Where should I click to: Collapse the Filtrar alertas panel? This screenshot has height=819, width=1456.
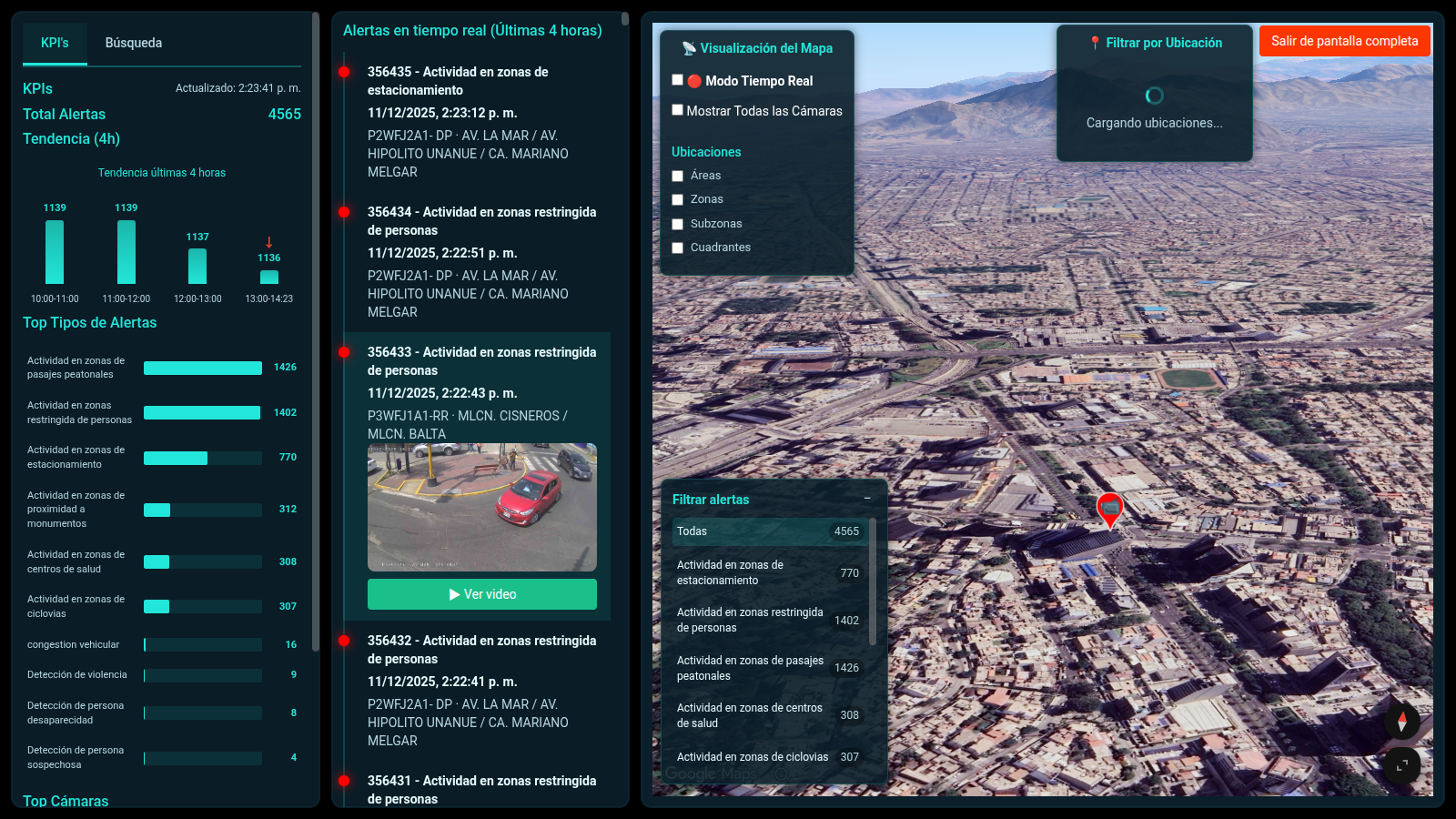[867, 500]
